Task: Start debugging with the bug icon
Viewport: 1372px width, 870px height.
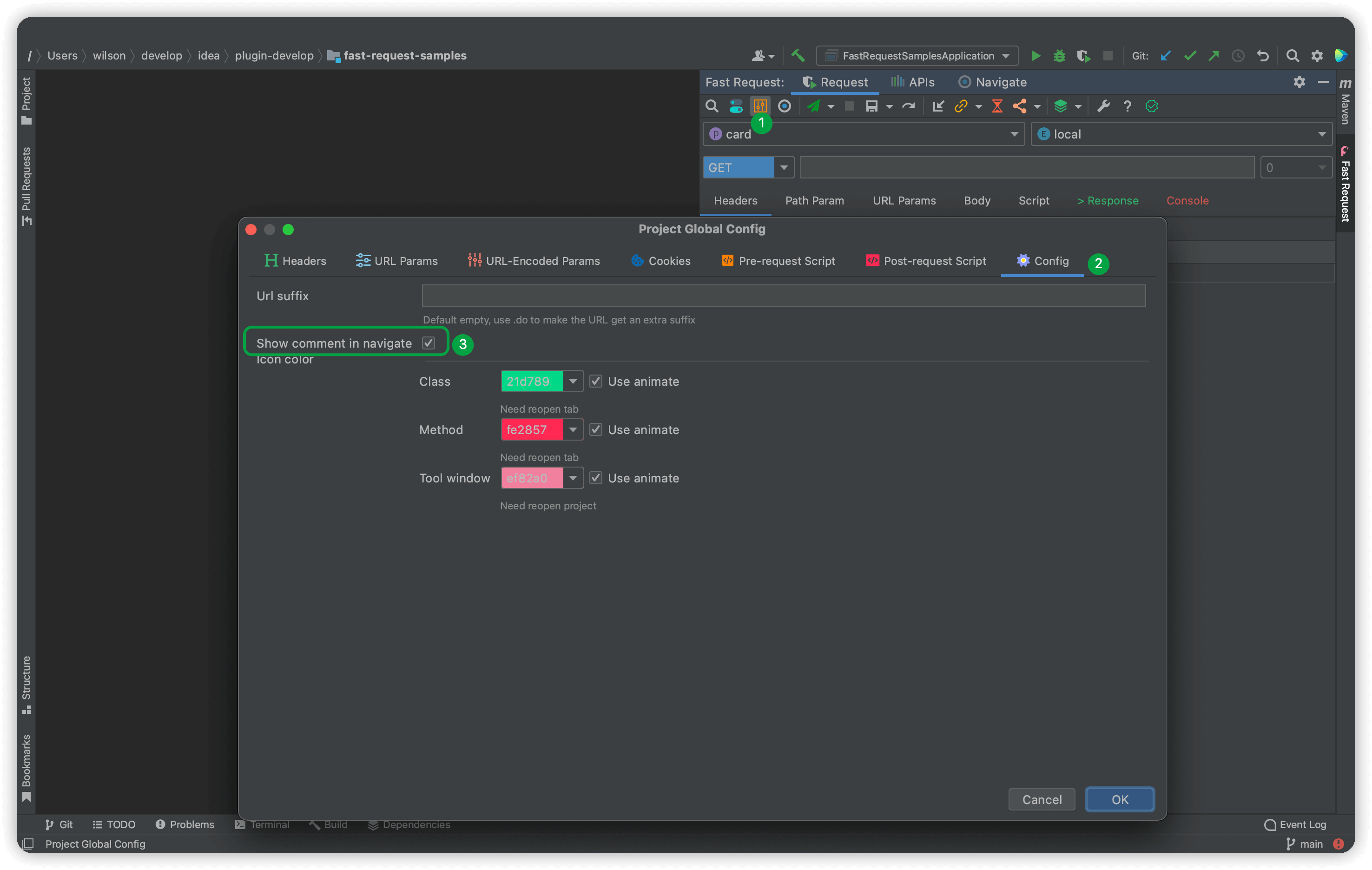Action: point(1059,55)
